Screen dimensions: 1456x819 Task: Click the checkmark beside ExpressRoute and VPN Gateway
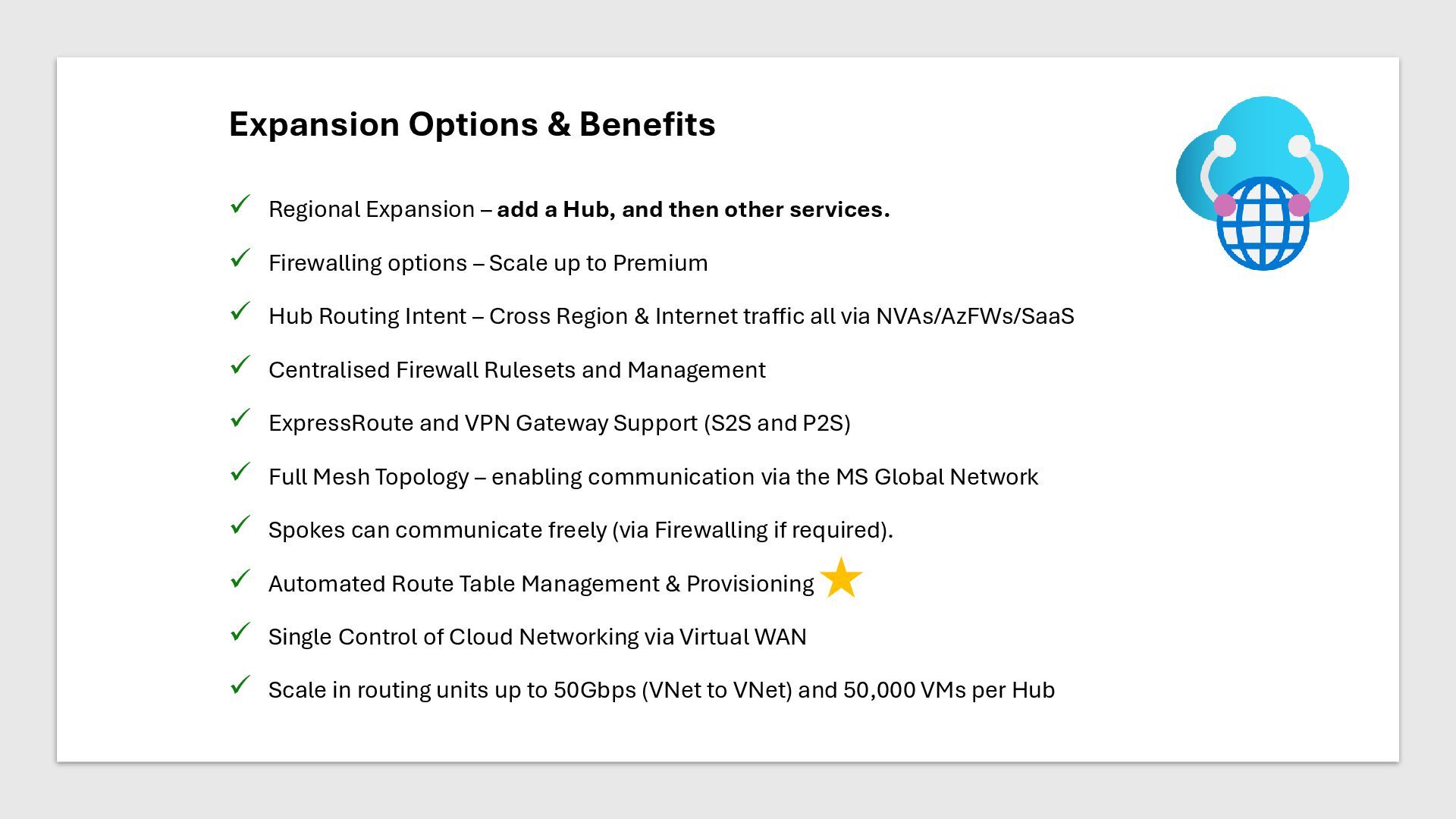[240, 419]
